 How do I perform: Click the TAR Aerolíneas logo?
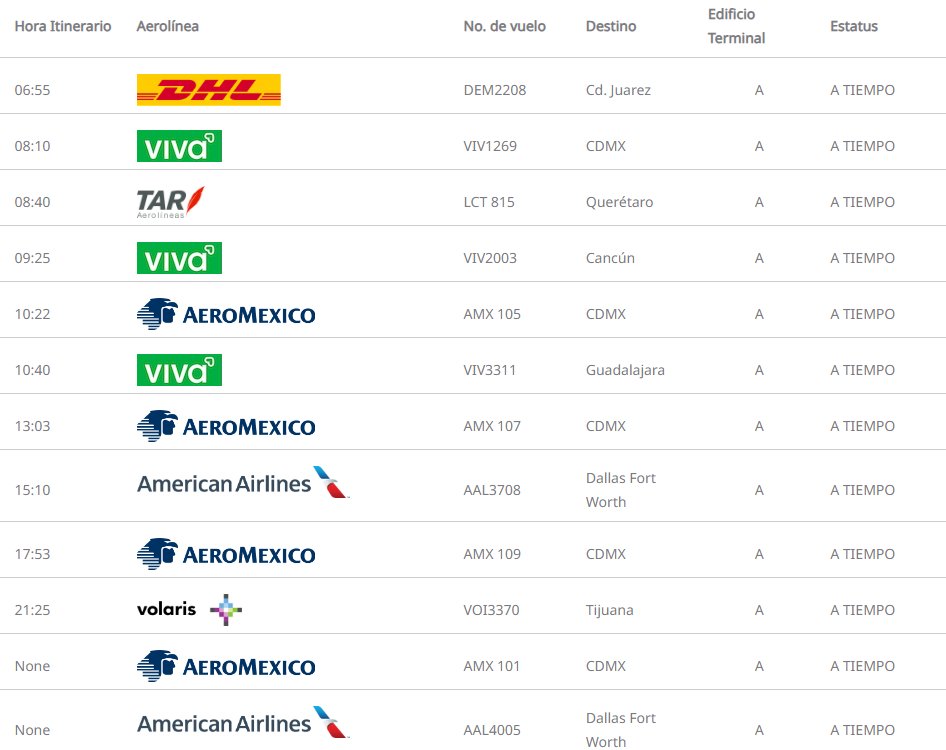click(171, 202)
